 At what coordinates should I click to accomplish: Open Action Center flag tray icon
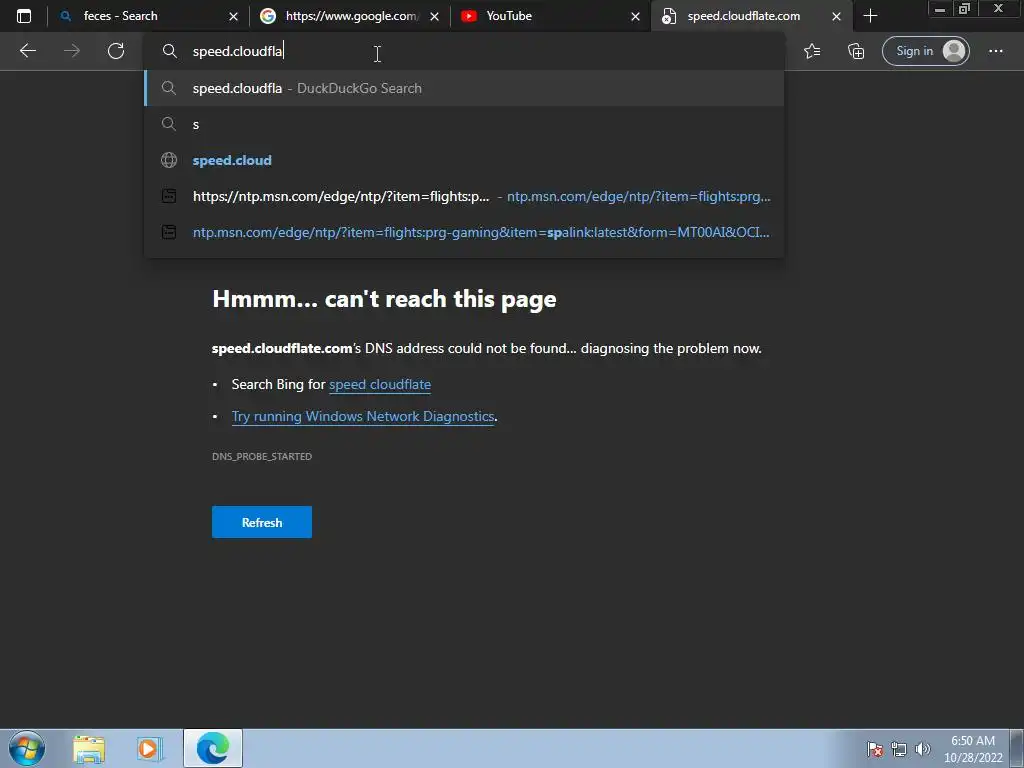875,749
